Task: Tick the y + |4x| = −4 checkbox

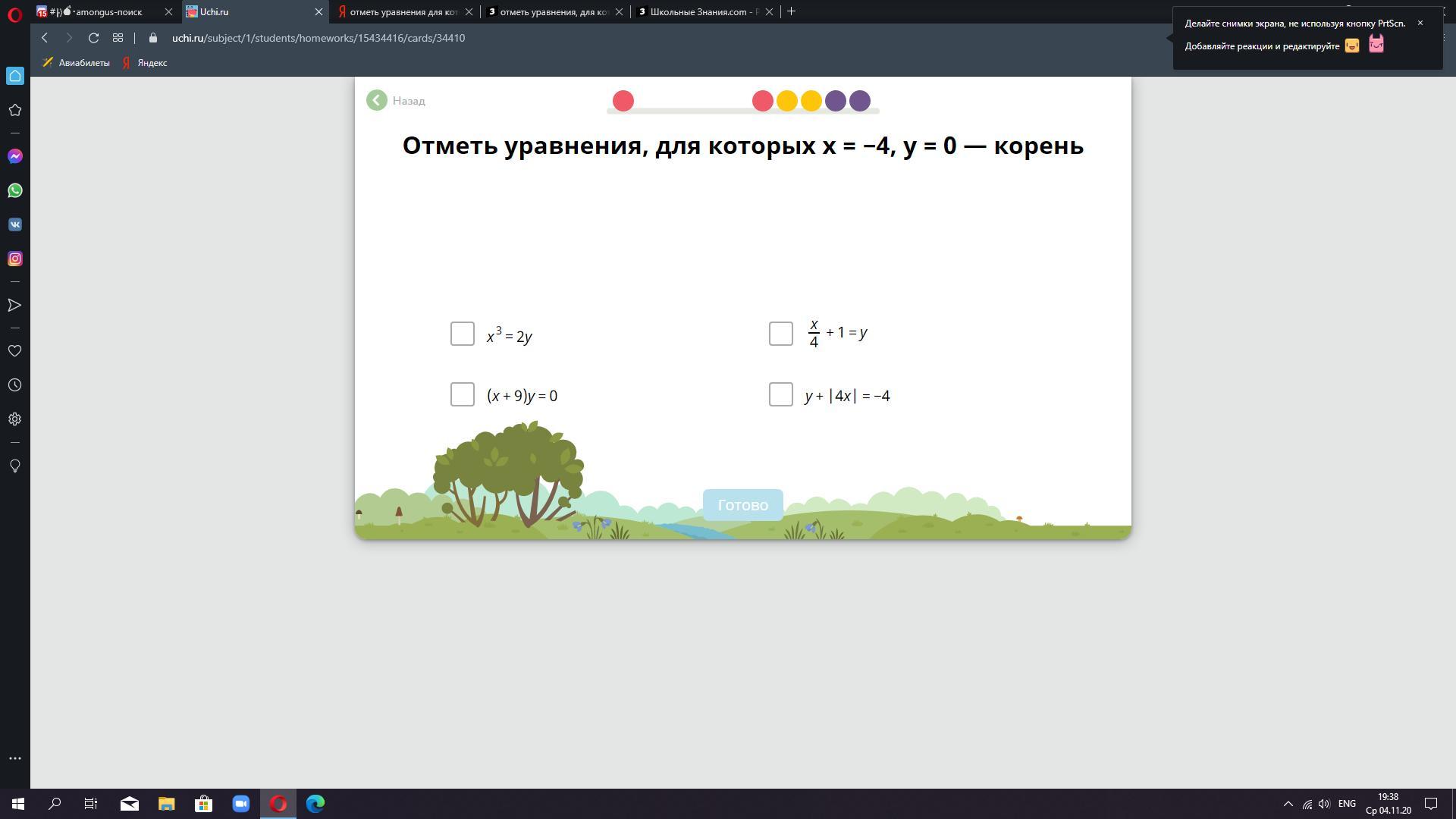Action: tap(780, 394)
